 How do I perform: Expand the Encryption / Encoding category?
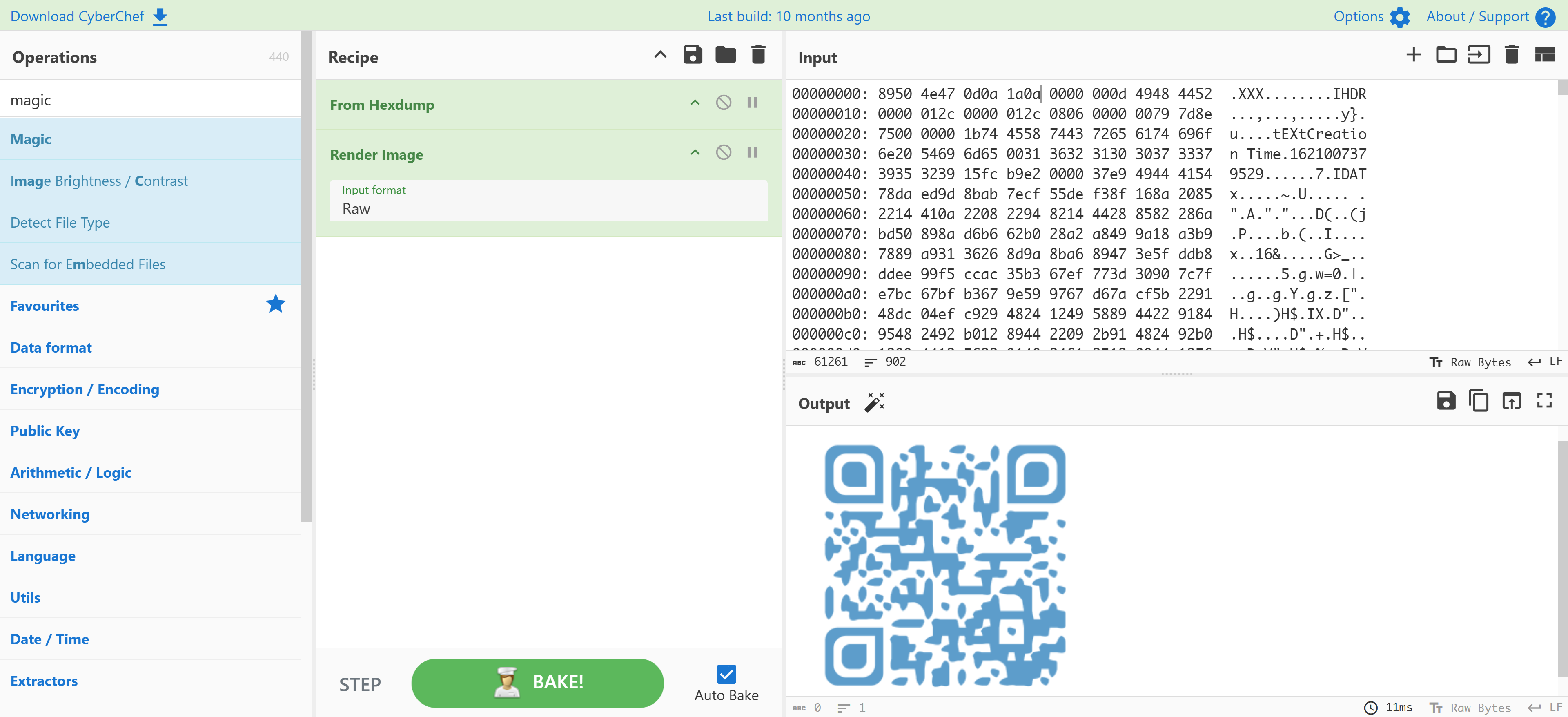(x=150, y=389)
